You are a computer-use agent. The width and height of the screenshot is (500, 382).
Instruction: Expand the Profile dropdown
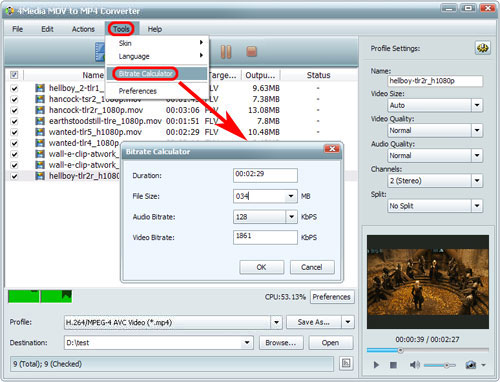tap(276, 322)
